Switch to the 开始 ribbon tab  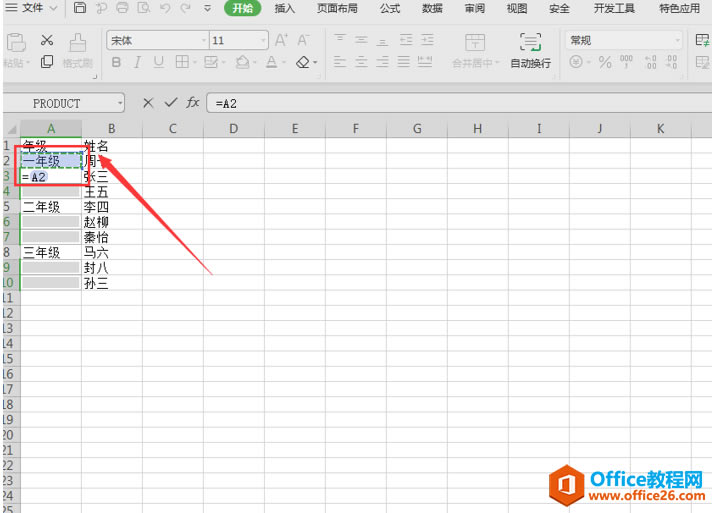click(x=243, y=8)
